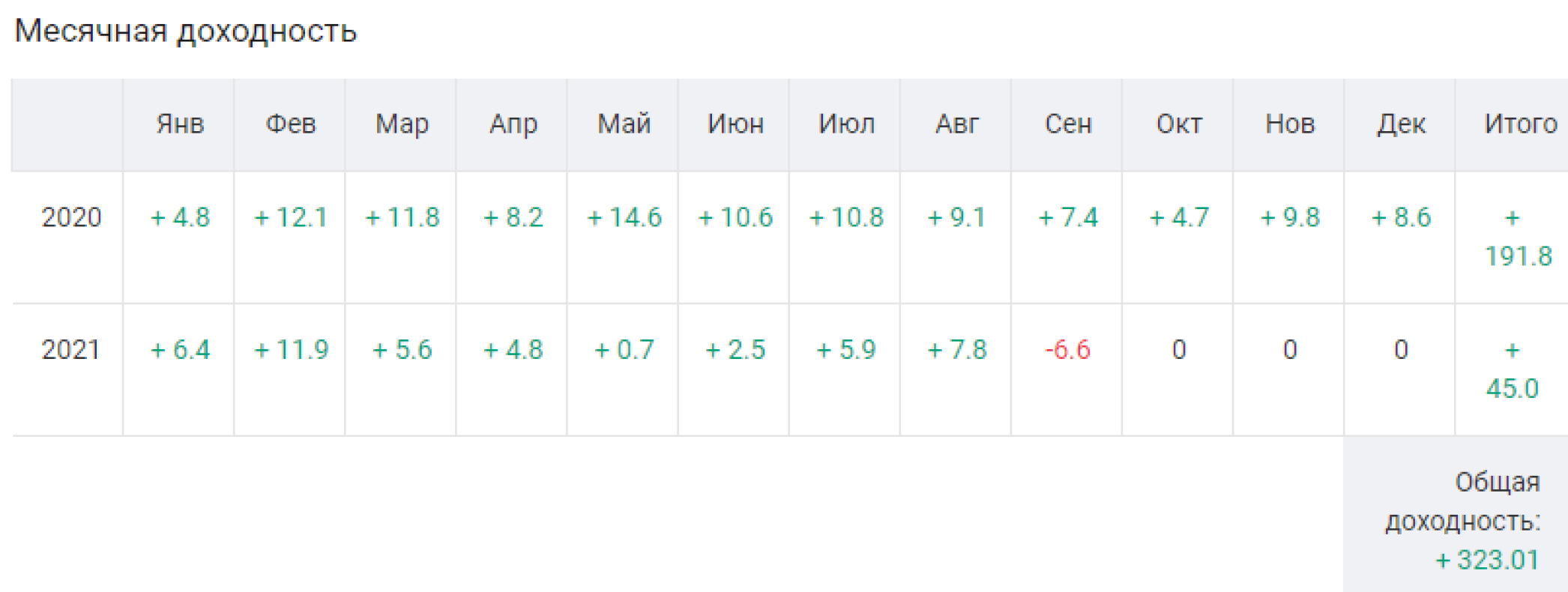Click the Янв column header
1568x592 pixels.
tap(180, 124)
